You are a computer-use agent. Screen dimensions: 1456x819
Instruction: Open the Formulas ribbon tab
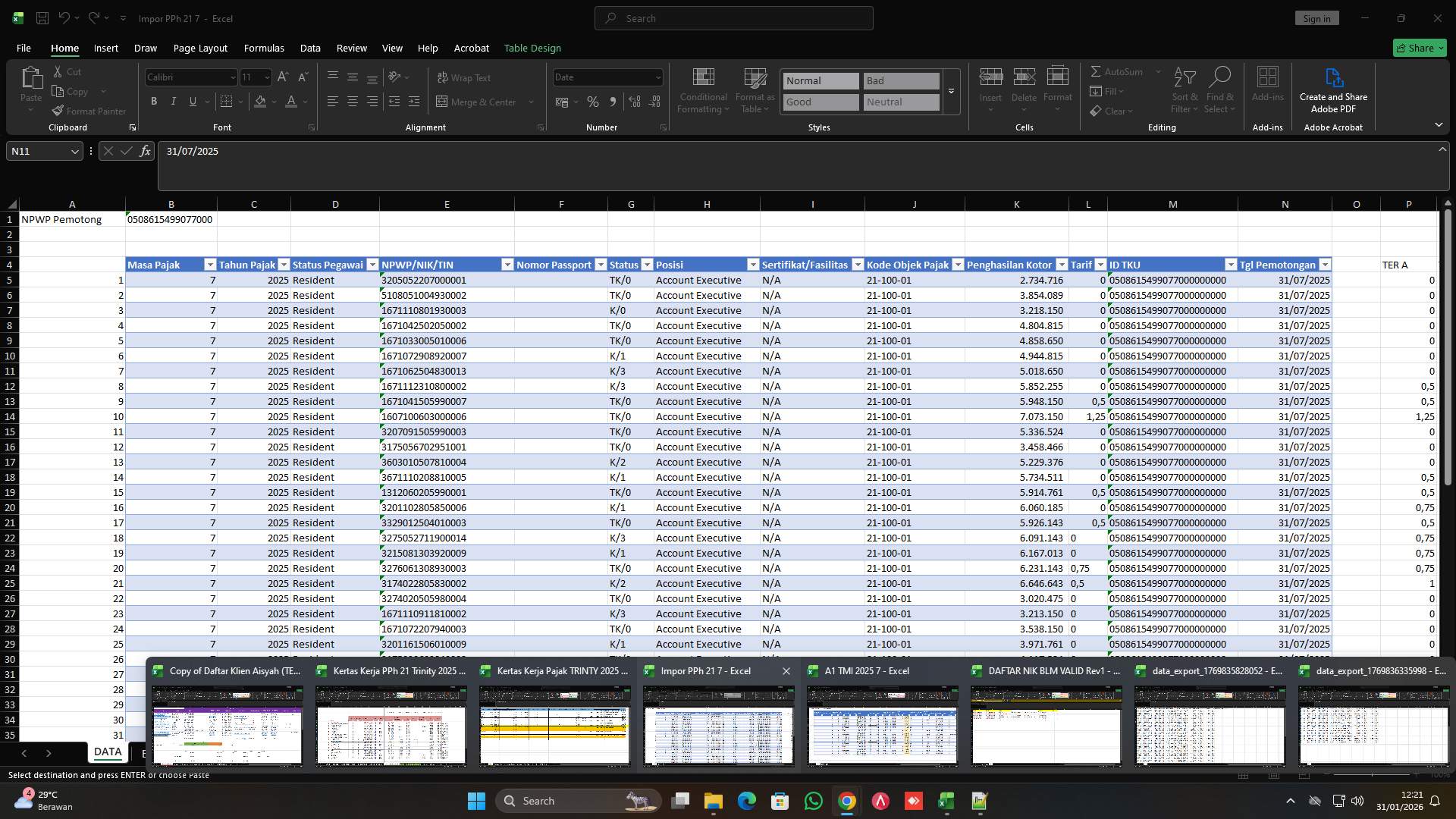264,48
